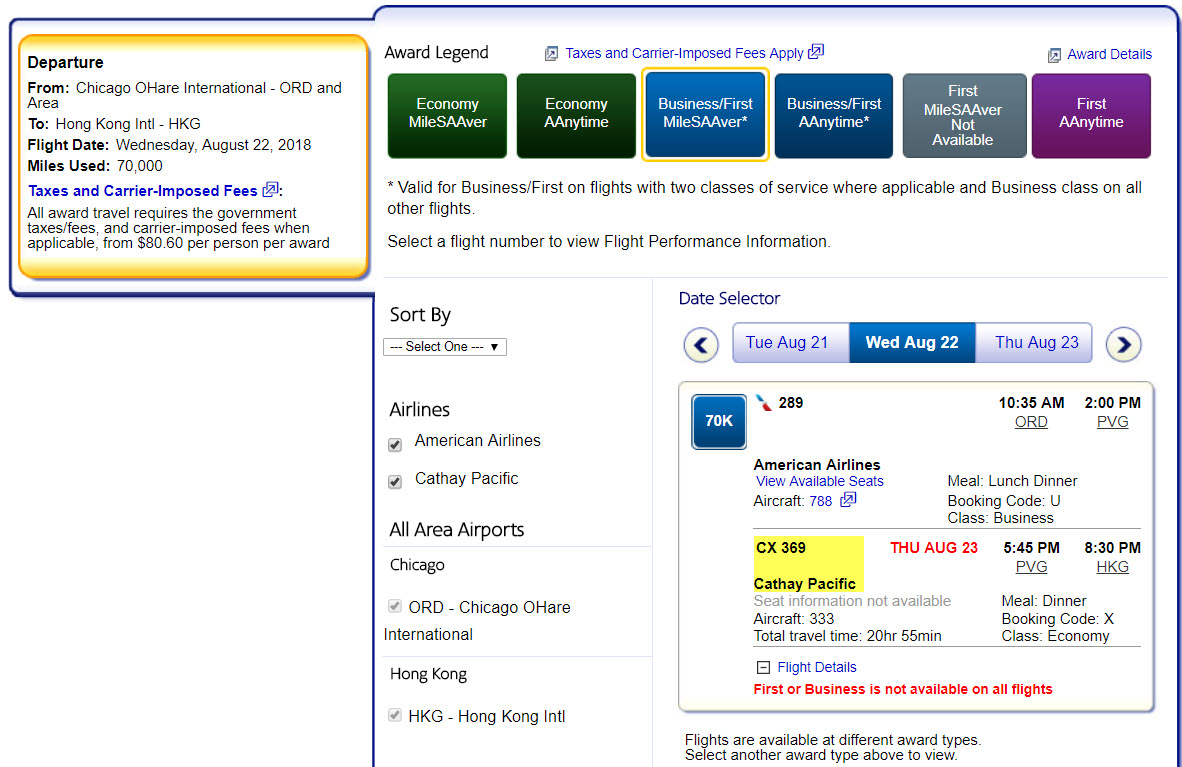Click 'Booking Code: X' text

coord(1057,619)
